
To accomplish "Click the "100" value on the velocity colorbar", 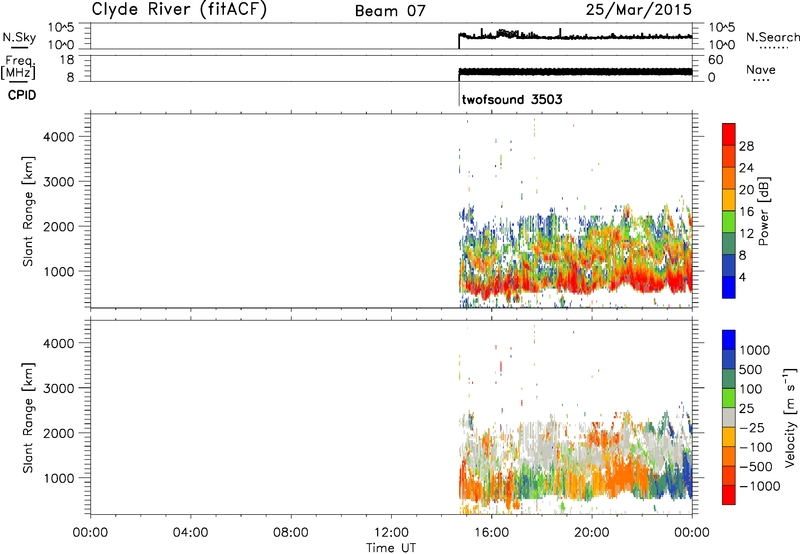I will pos(750,389).
